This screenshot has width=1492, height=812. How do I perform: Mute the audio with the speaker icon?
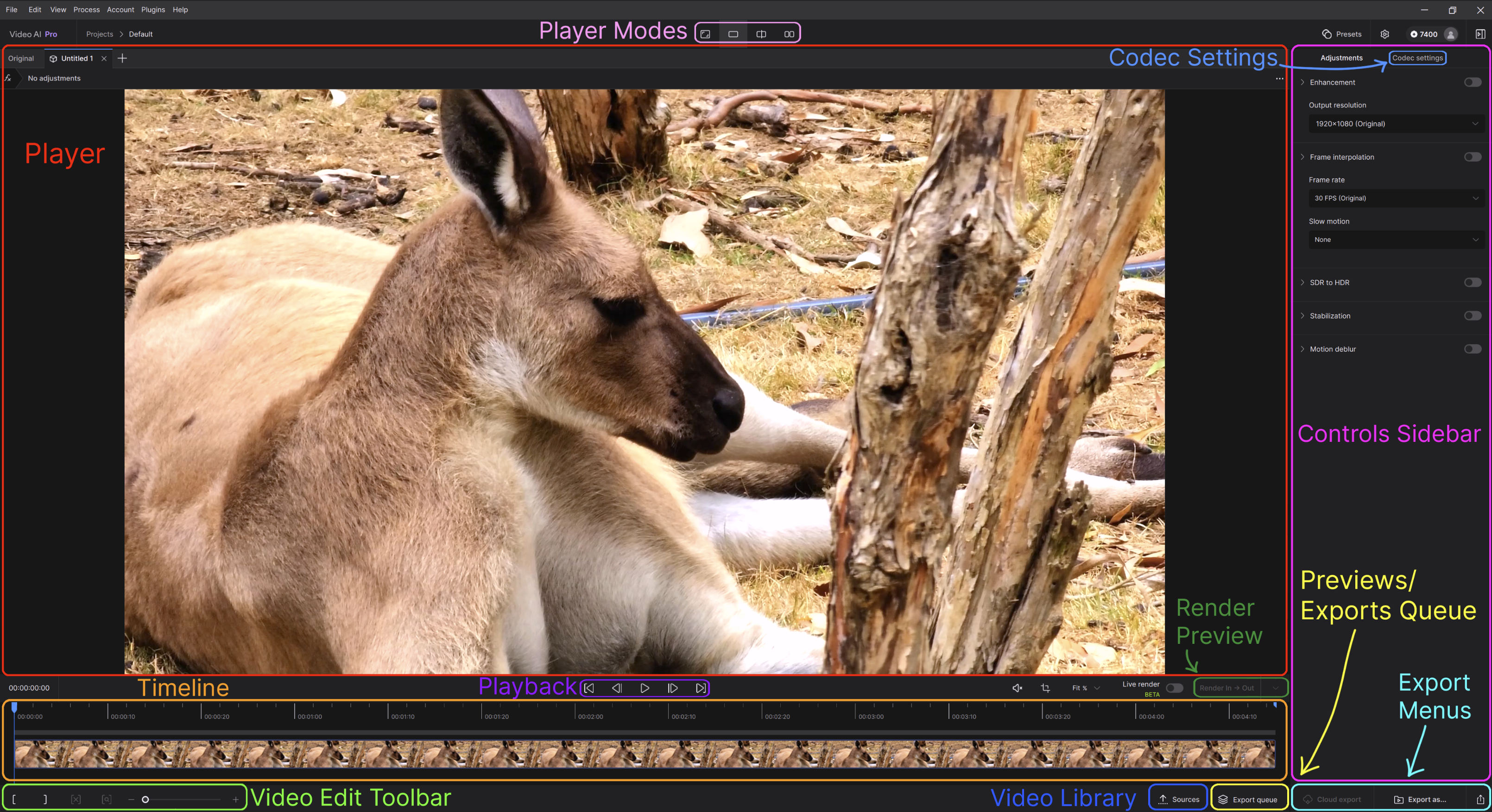pos(1017,688)
